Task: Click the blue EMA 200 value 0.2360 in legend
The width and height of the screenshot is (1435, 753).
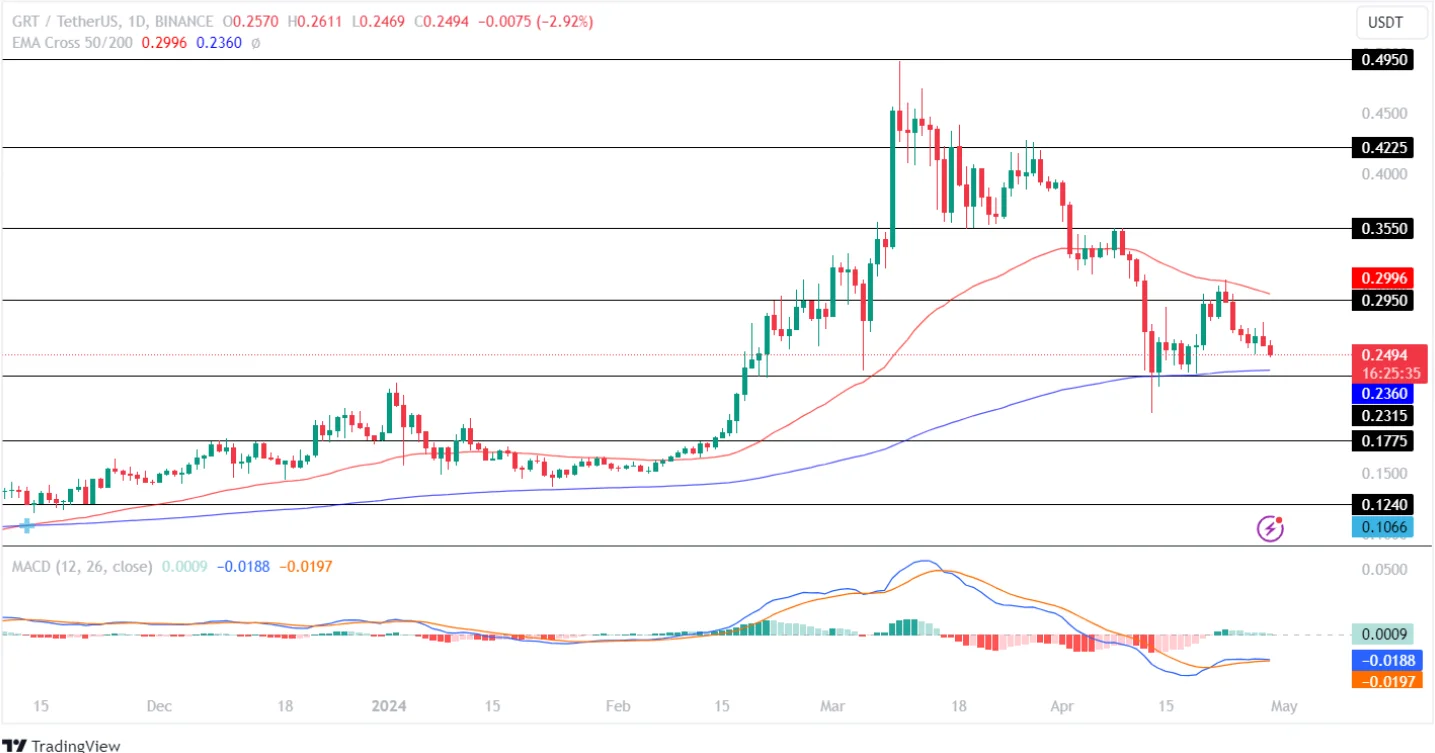Action: pyautogui.click(x=220, y=43)
